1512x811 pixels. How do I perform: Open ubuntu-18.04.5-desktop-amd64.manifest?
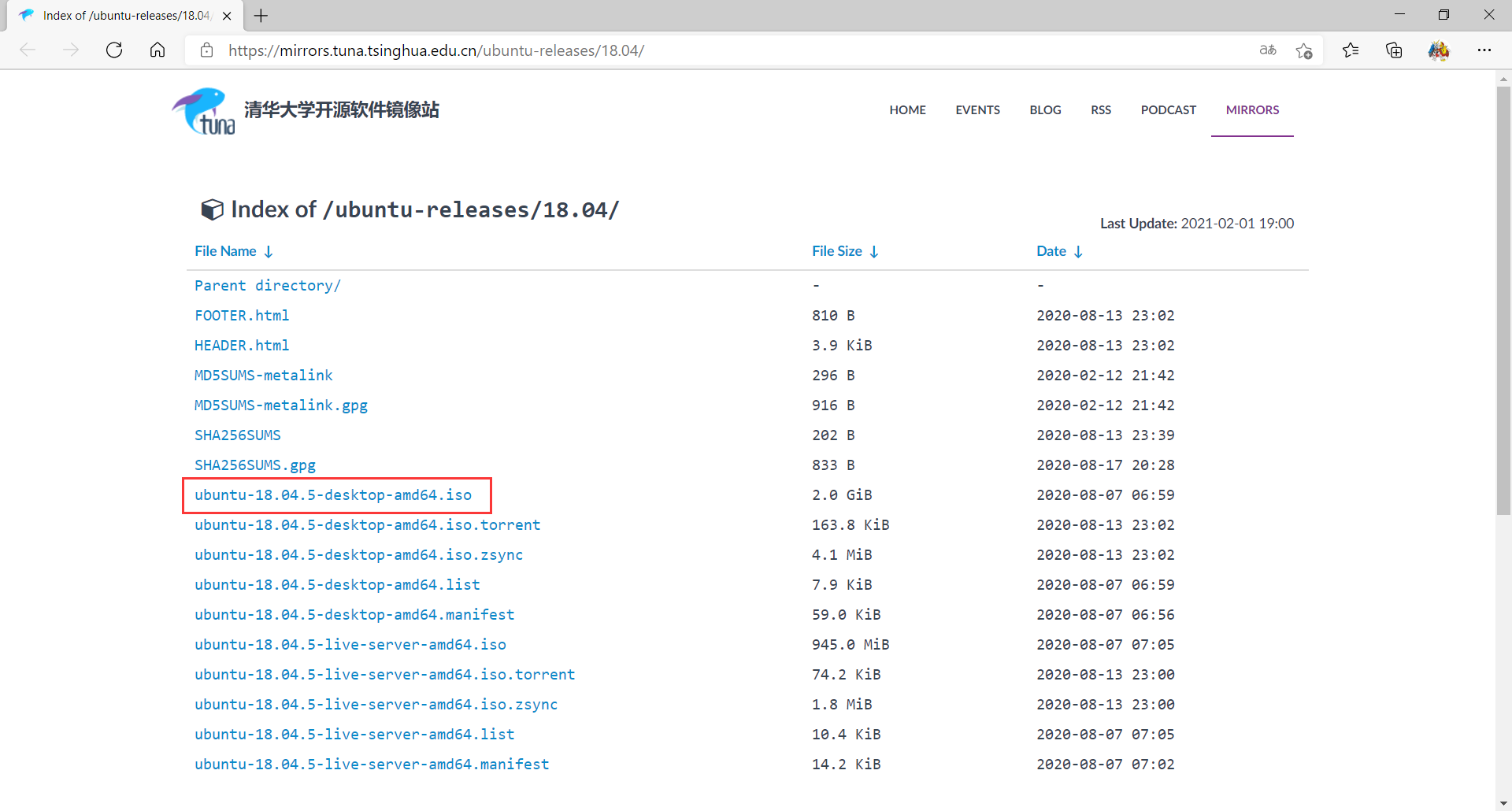[354, 615]
